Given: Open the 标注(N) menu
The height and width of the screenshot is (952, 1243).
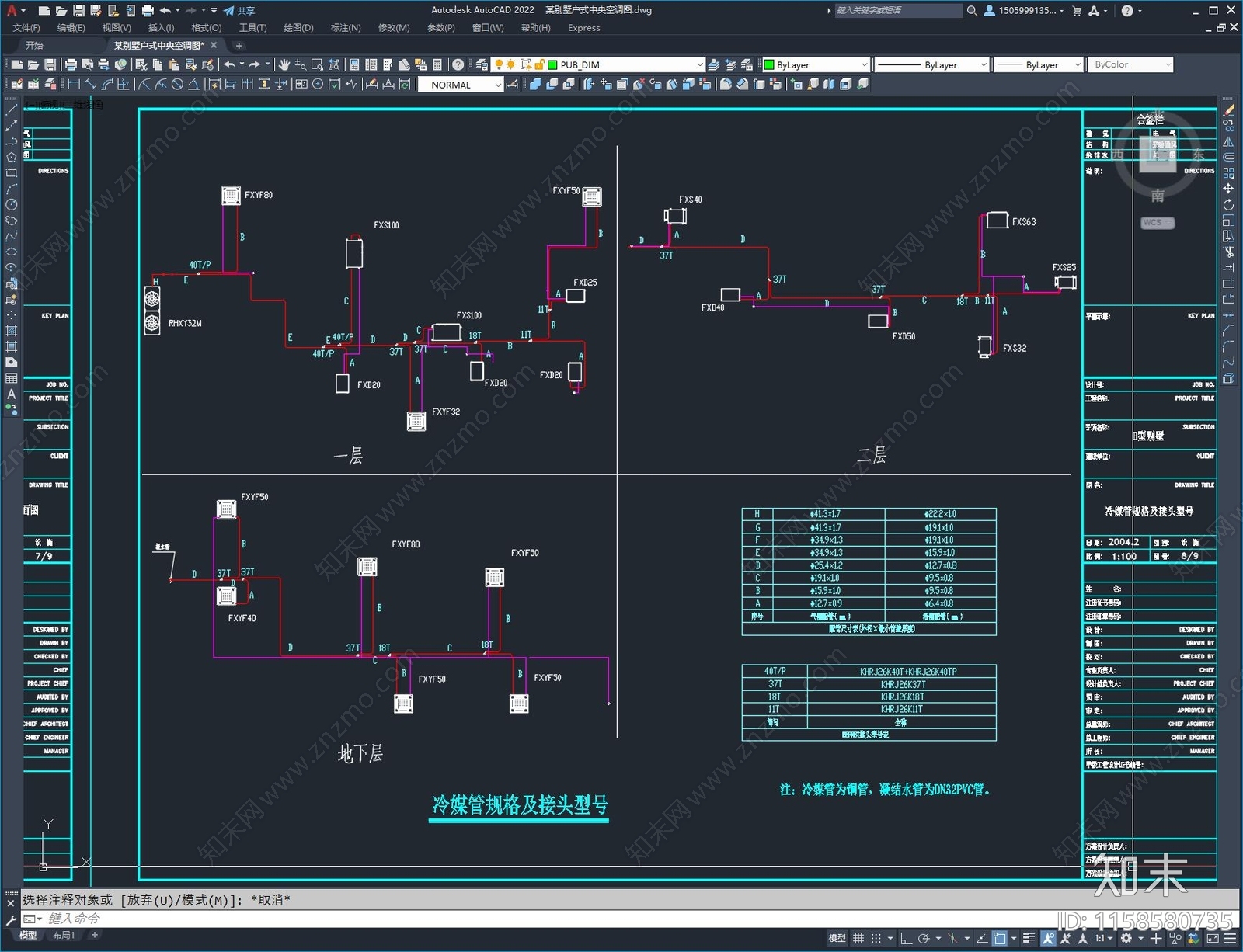Looking at the screenshot, I should [x=346, y=27].
